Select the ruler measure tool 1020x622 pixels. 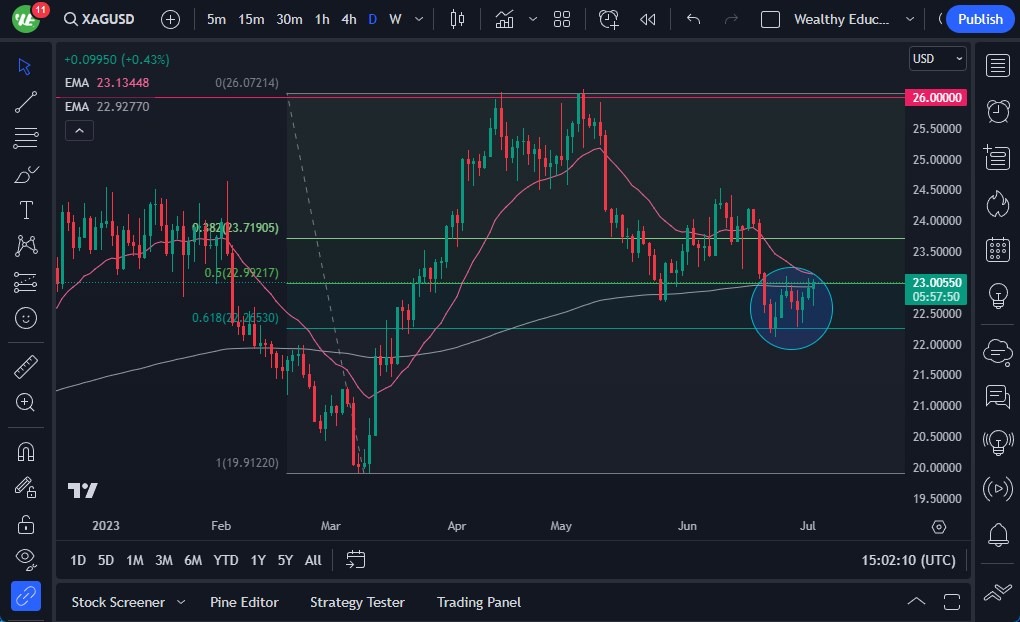[x=26, y=367]
